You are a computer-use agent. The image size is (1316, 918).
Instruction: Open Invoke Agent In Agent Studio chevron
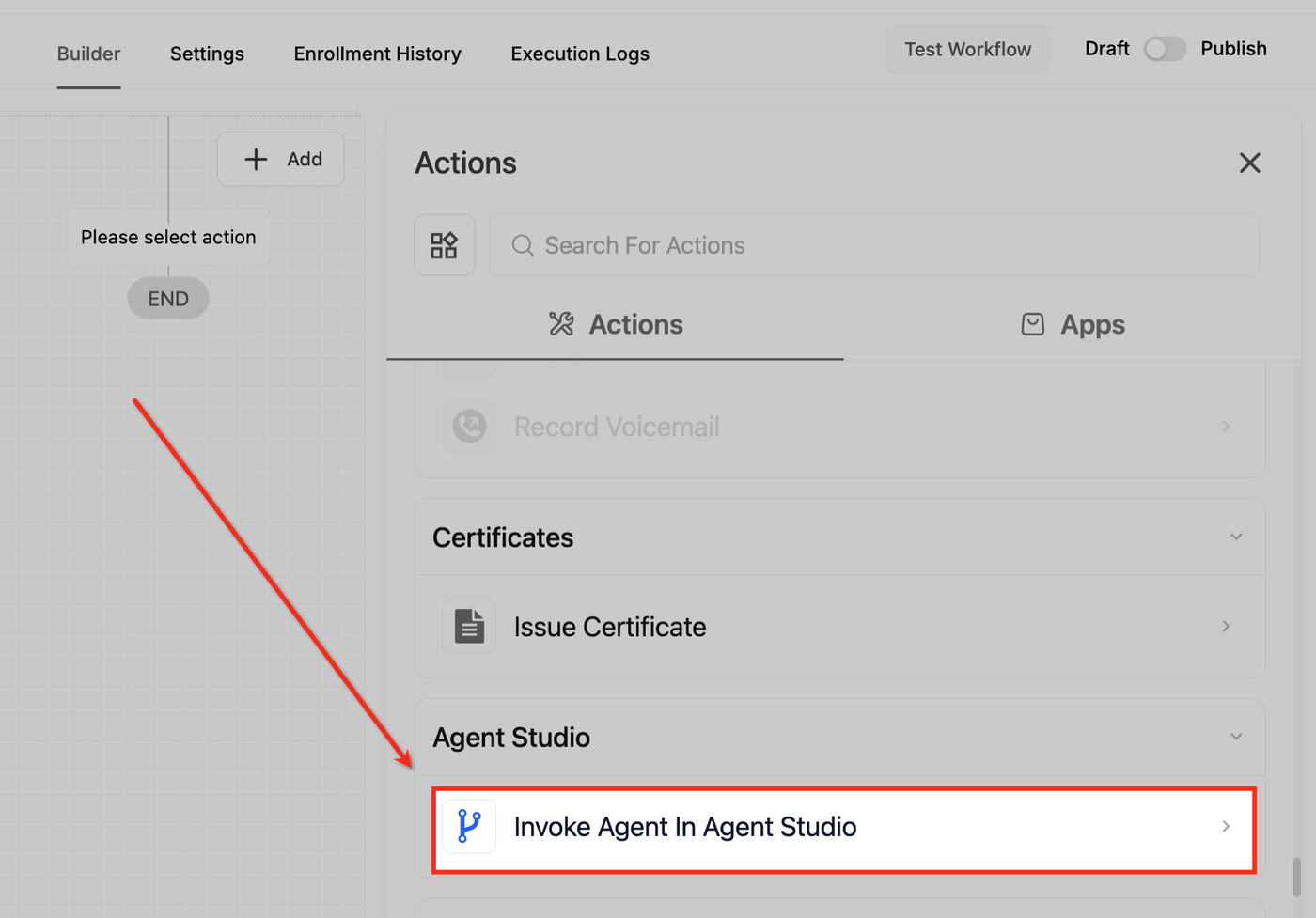(1226, 826)
